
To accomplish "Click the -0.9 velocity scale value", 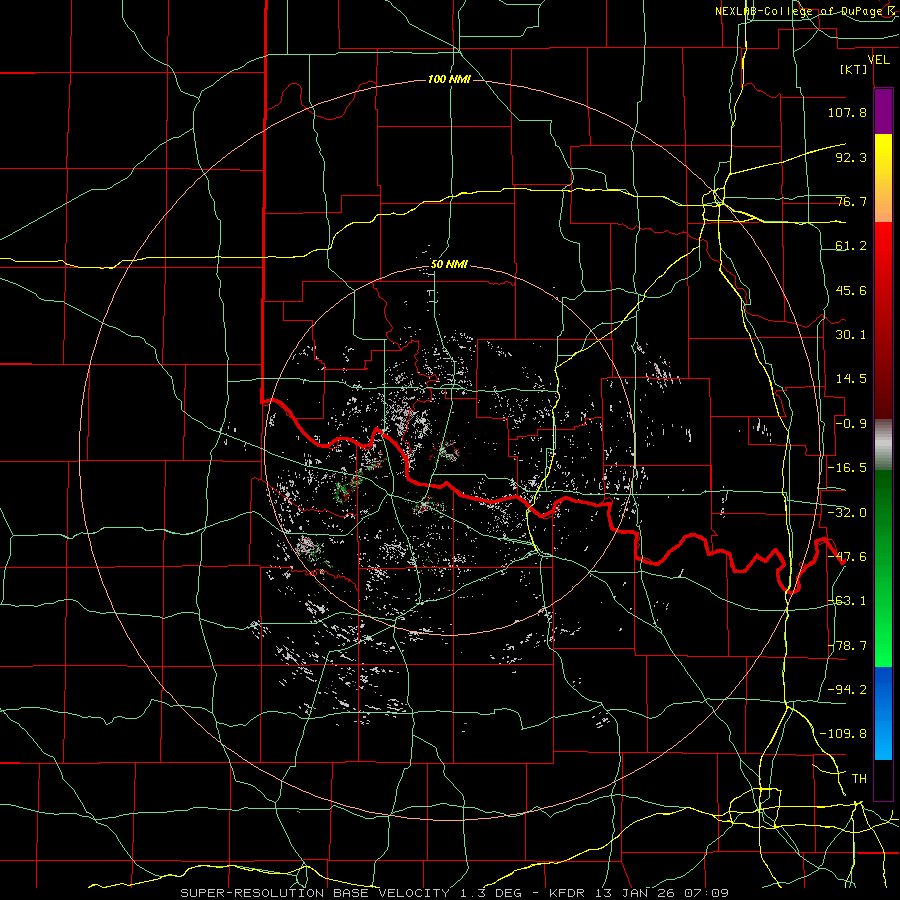I will [x=851, y=424].
